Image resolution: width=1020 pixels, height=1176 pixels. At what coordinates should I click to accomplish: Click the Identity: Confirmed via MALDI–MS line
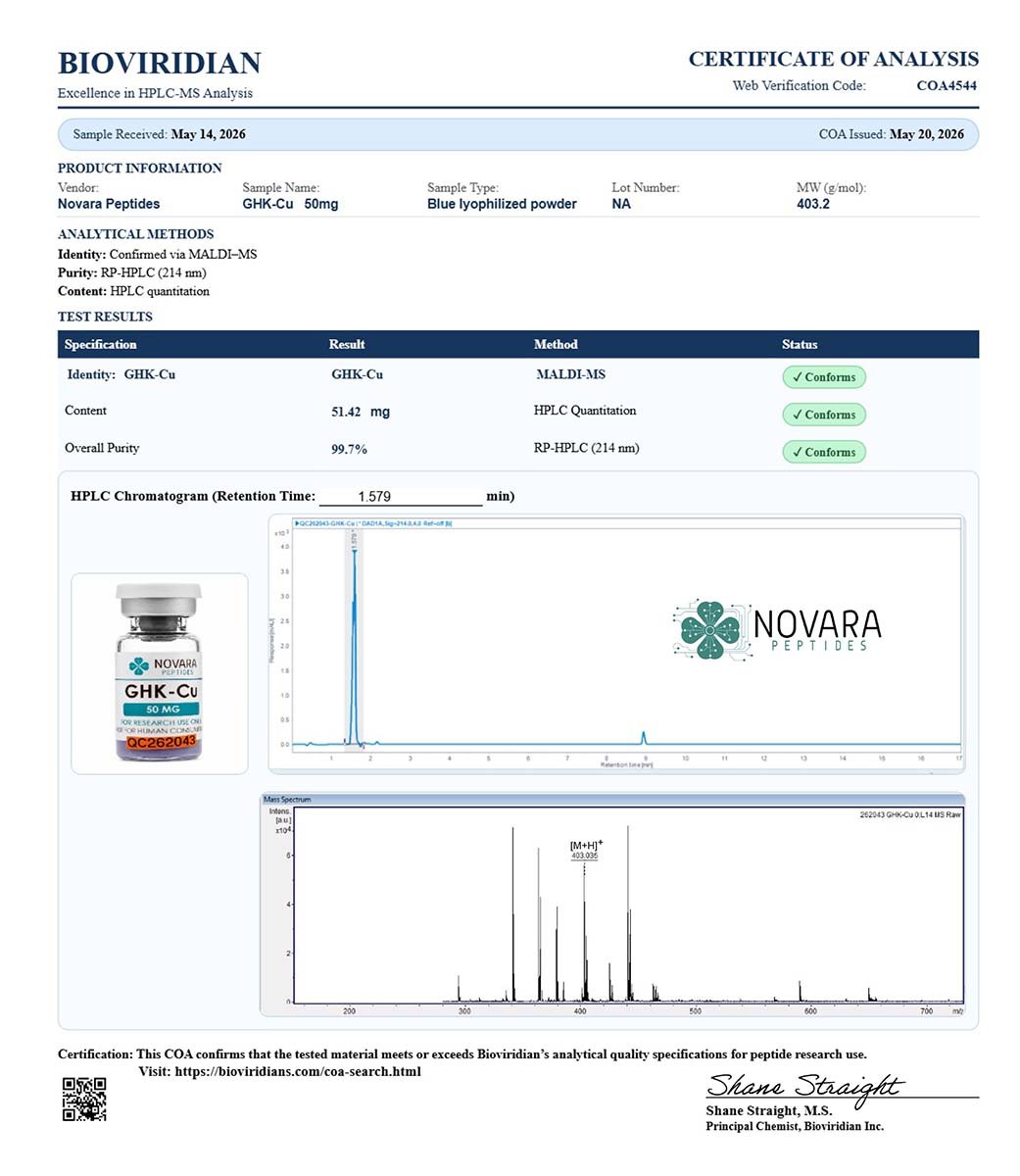pos(157,255)
